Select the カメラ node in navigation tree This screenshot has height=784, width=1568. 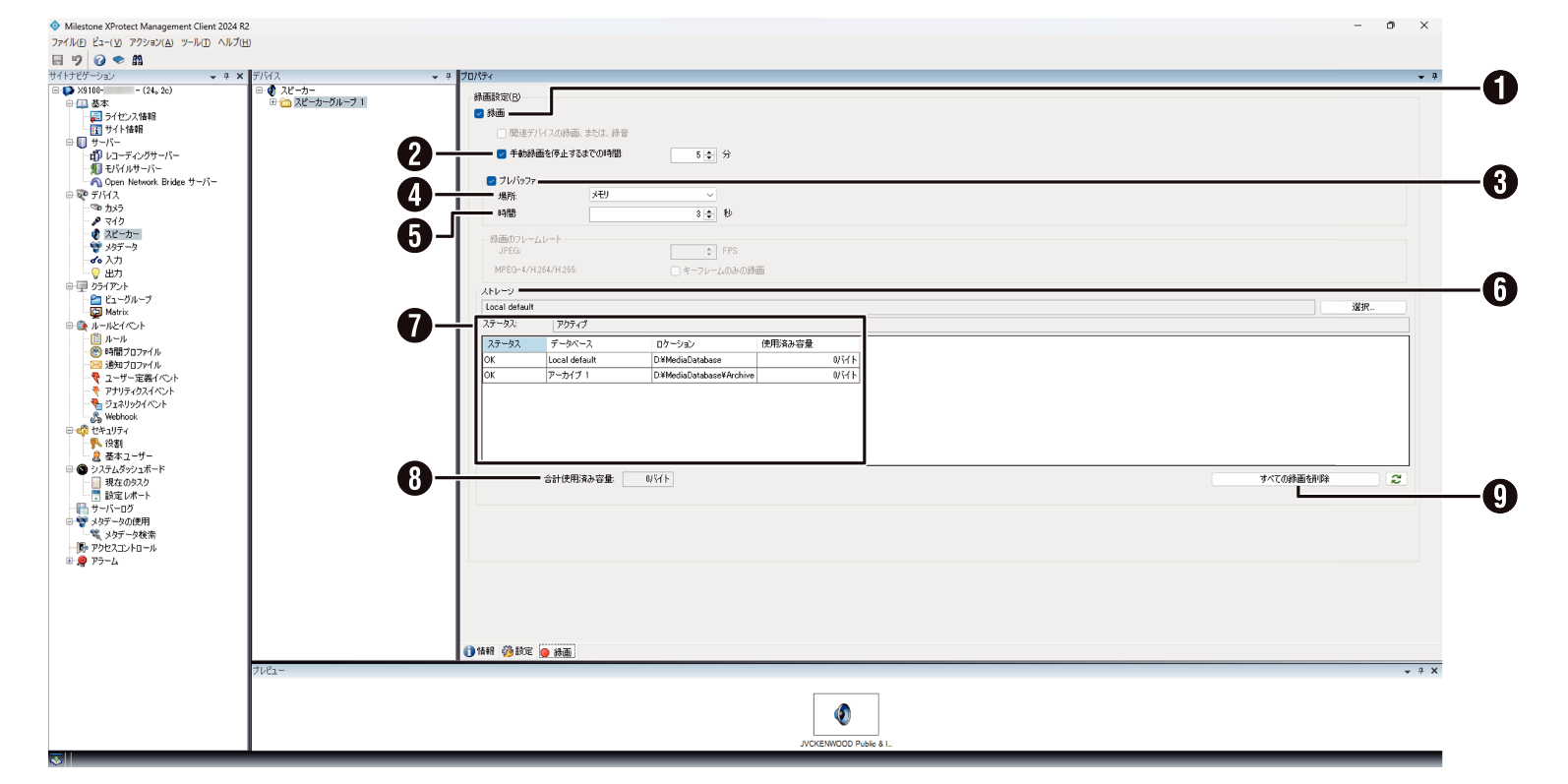(x=114, y=209)
